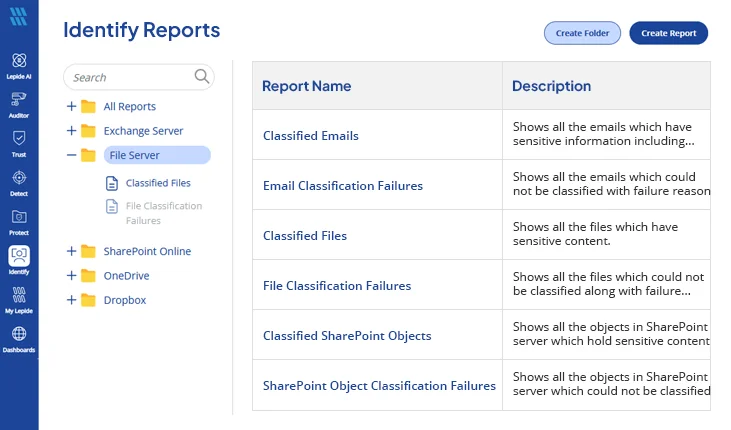Click the Lepide logo at top of sidebar
Viewport: 731px width, 430px height.
point(19,17)
